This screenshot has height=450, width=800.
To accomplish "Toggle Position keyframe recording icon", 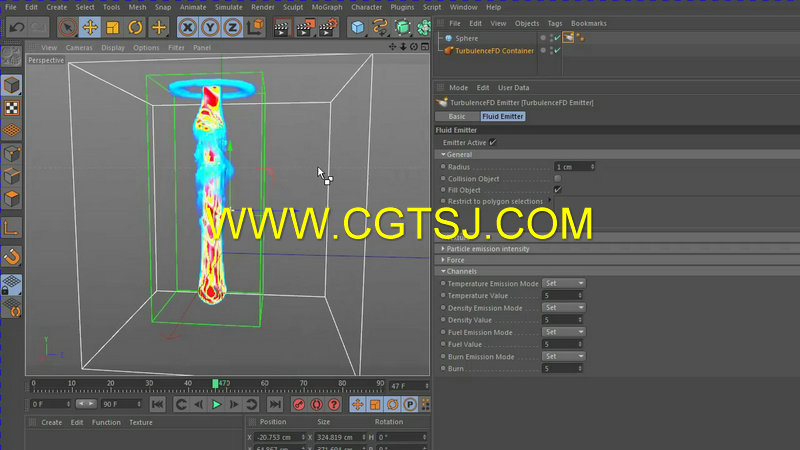I will [358, 405].
